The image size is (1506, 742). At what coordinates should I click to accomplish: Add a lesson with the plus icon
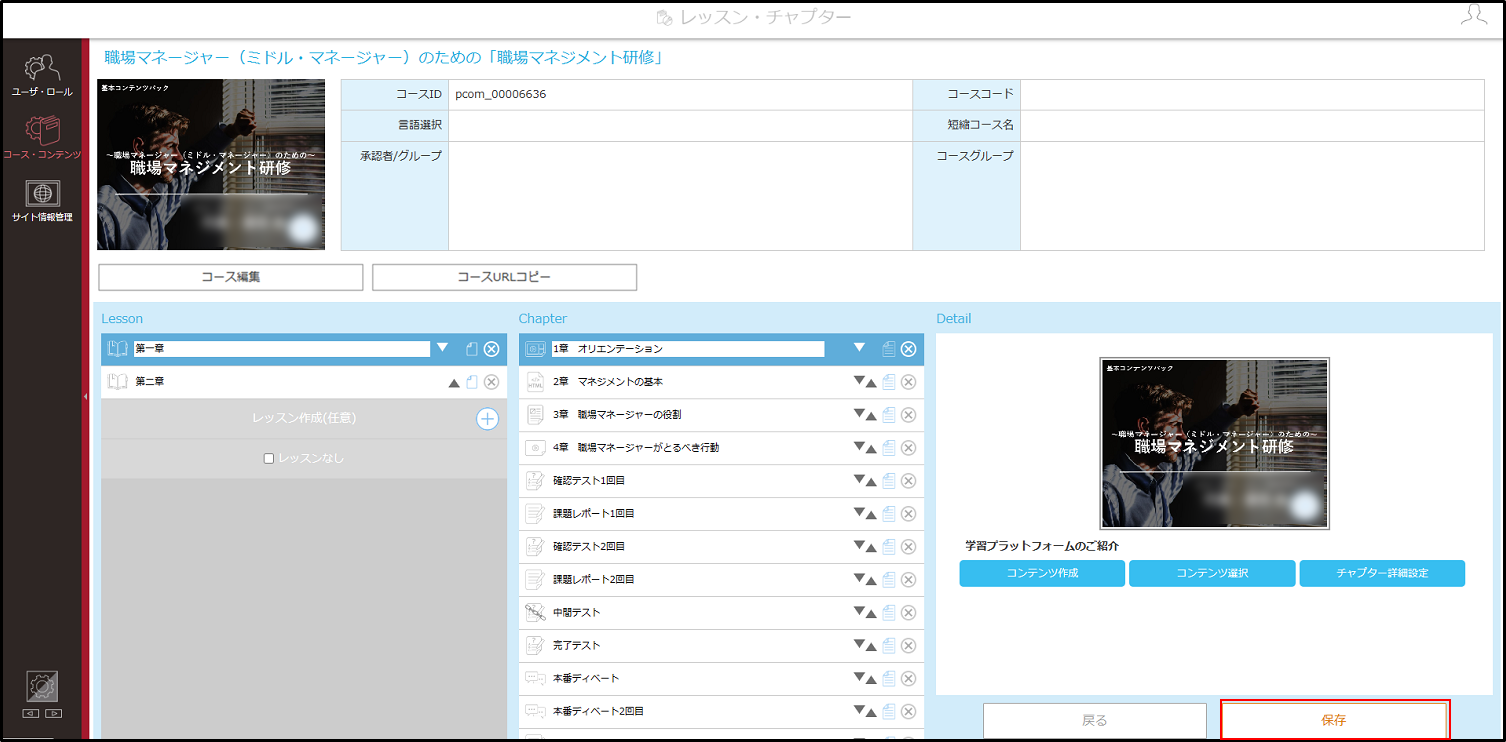coord(487,418)
